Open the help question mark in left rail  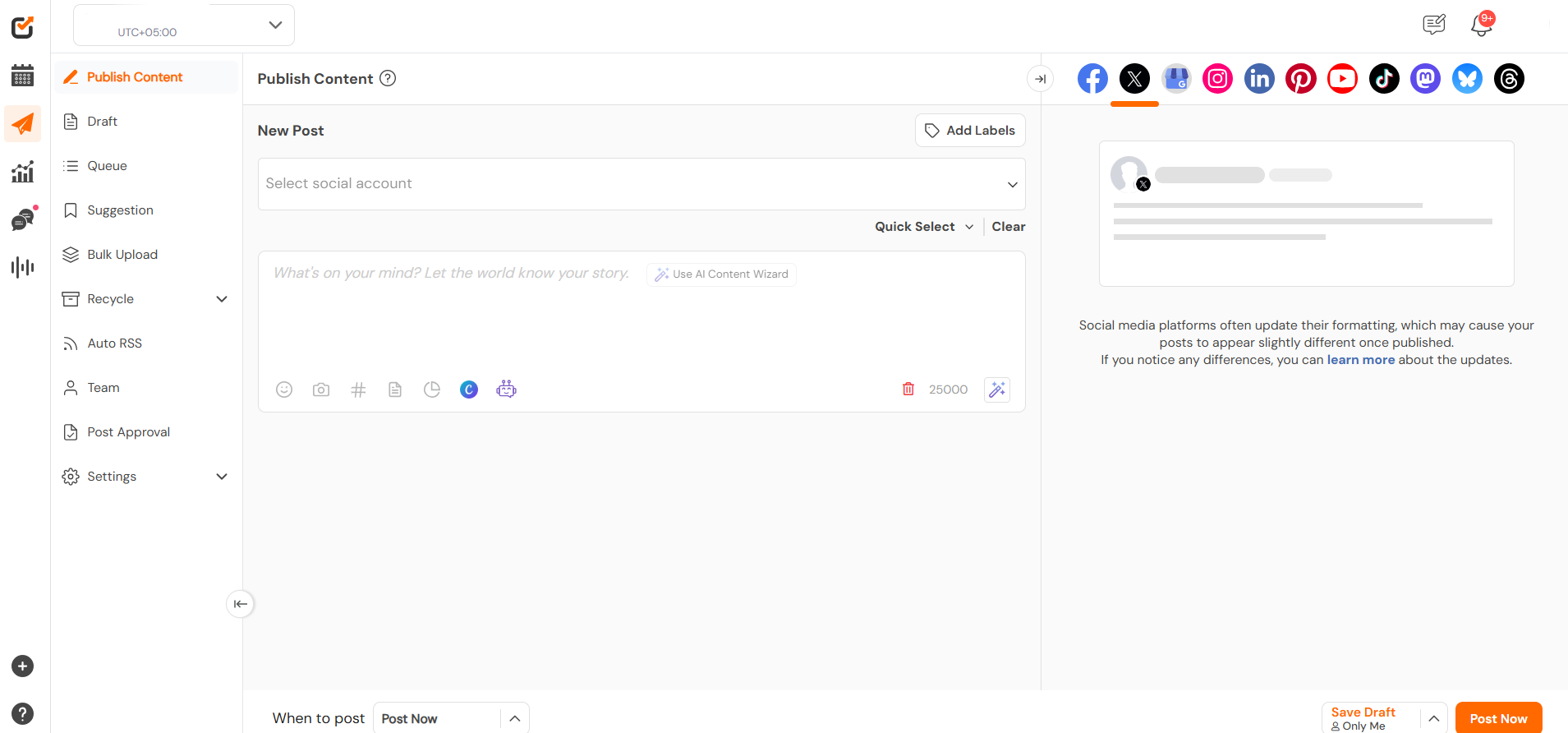click(x=23, y=713)
